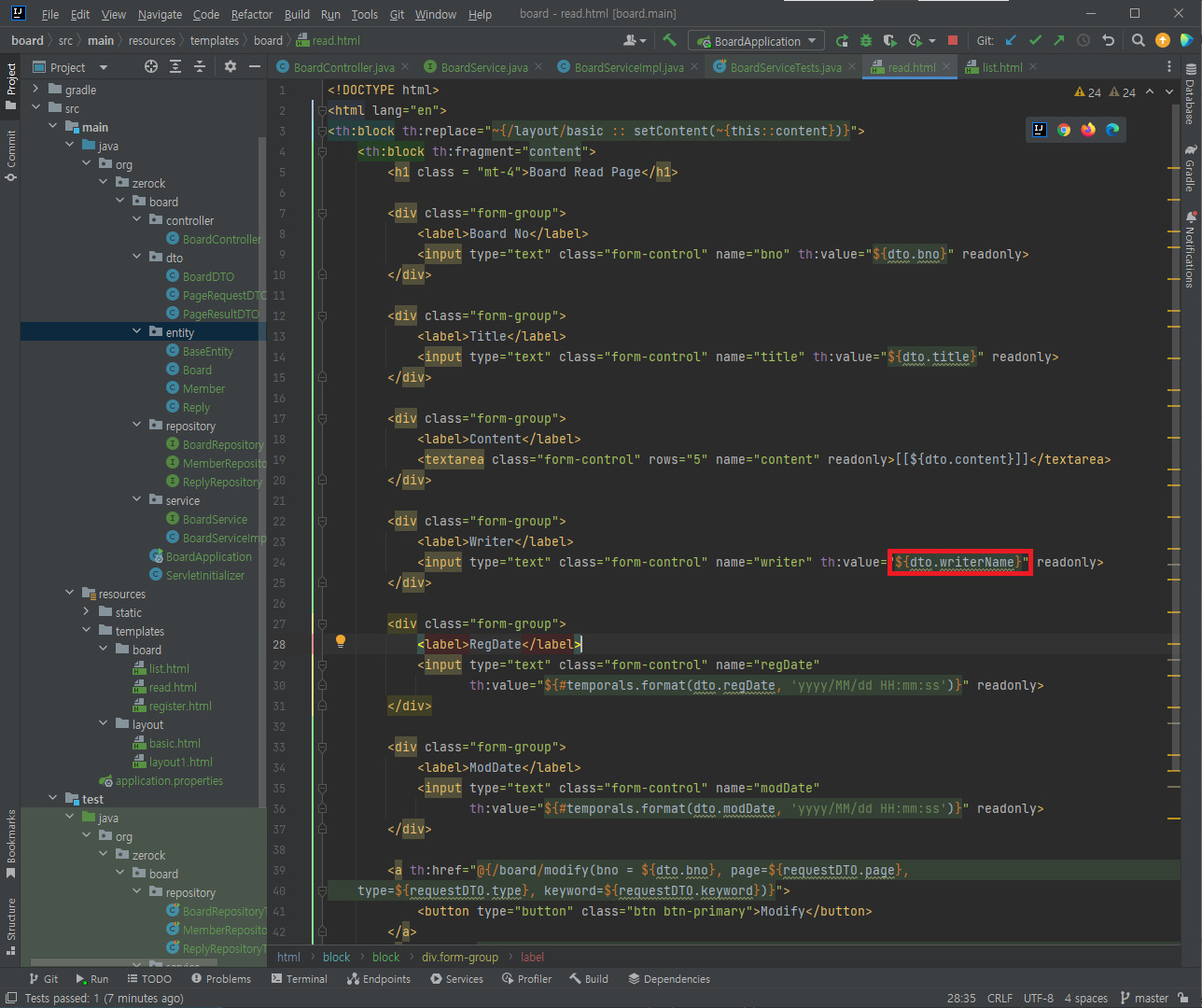
Task: Open editor tabs more options menu
Action: point(1168,66)
